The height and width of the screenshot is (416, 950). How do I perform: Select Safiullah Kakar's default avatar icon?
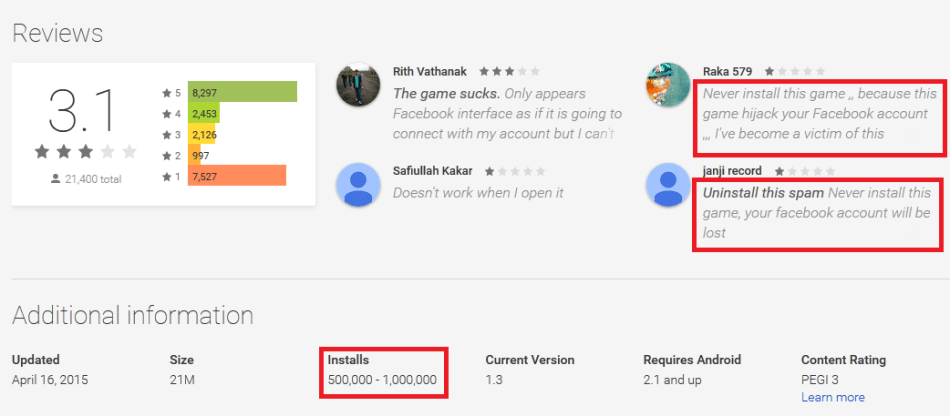357,185
